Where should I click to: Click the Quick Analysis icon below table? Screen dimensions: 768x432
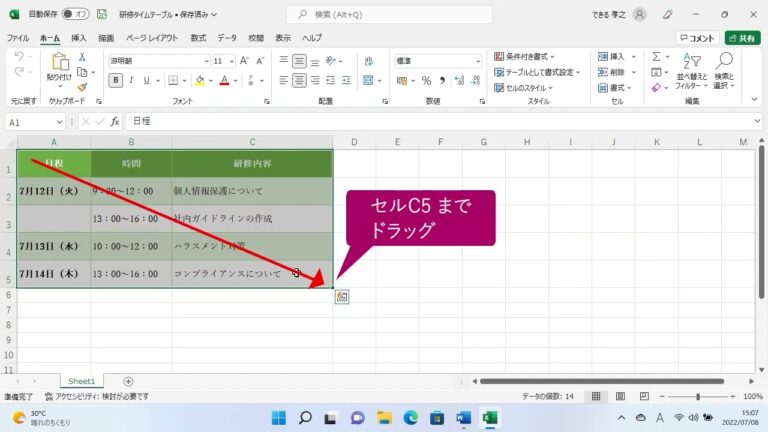342,297
